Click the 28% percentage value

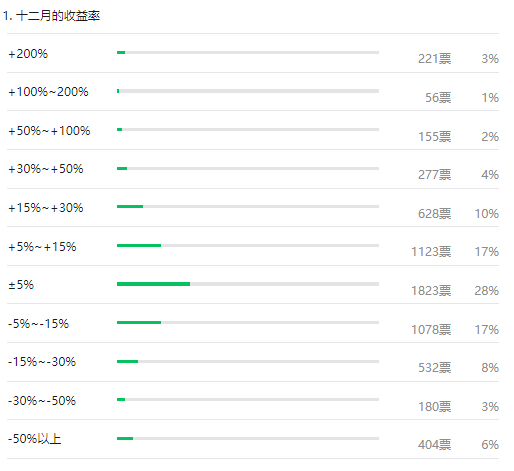(x=487, y=291)
